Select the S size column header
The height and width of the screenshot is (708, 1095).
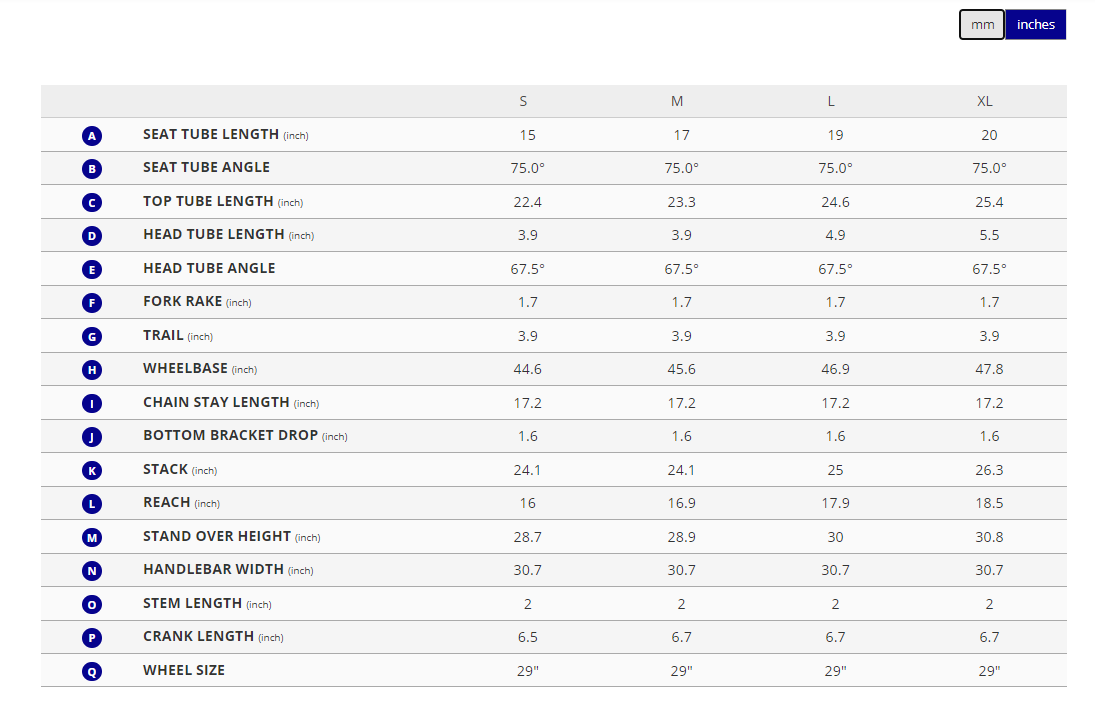523,102
